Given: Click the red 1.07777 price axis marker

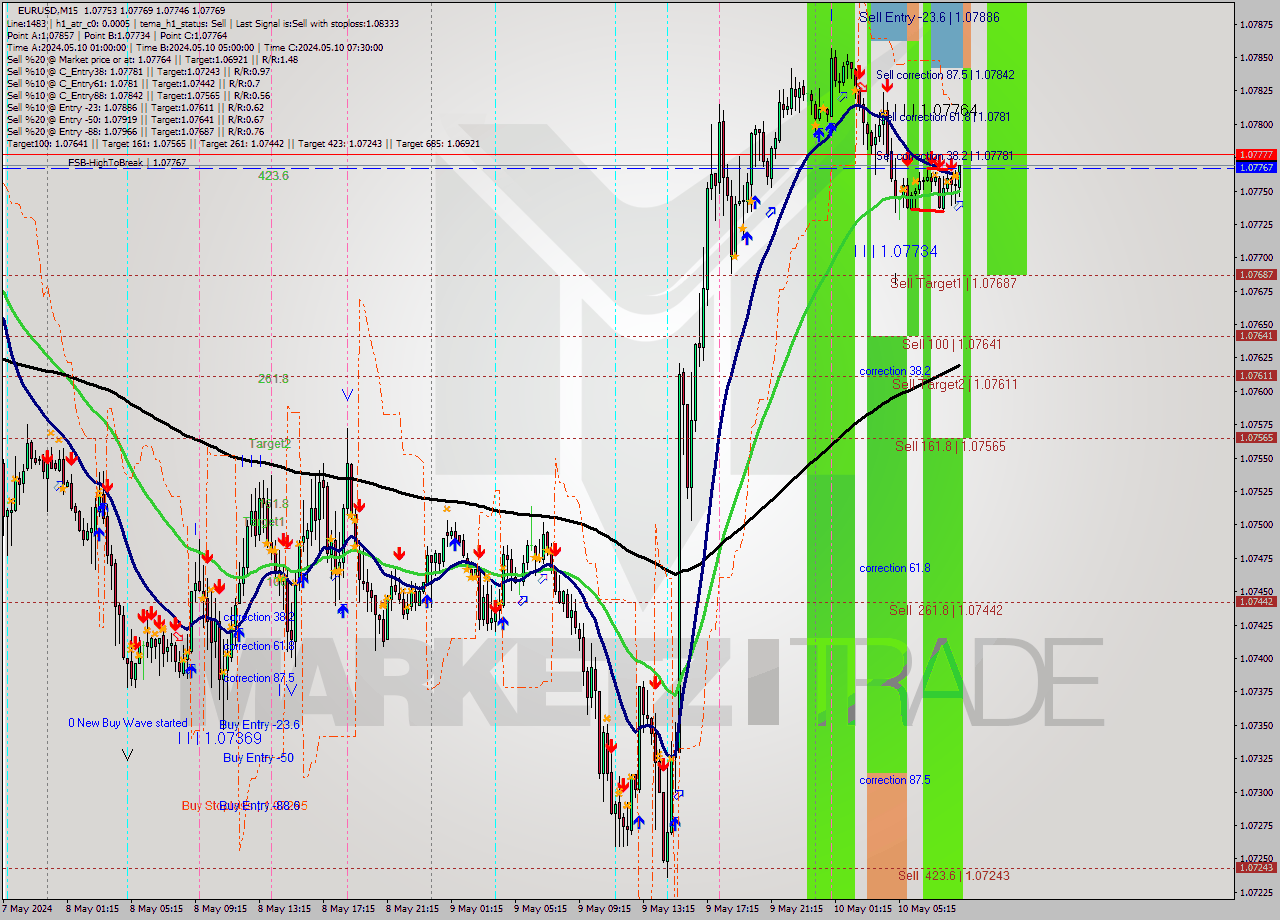Looking at the screenshot, I should click(1256, 155).
